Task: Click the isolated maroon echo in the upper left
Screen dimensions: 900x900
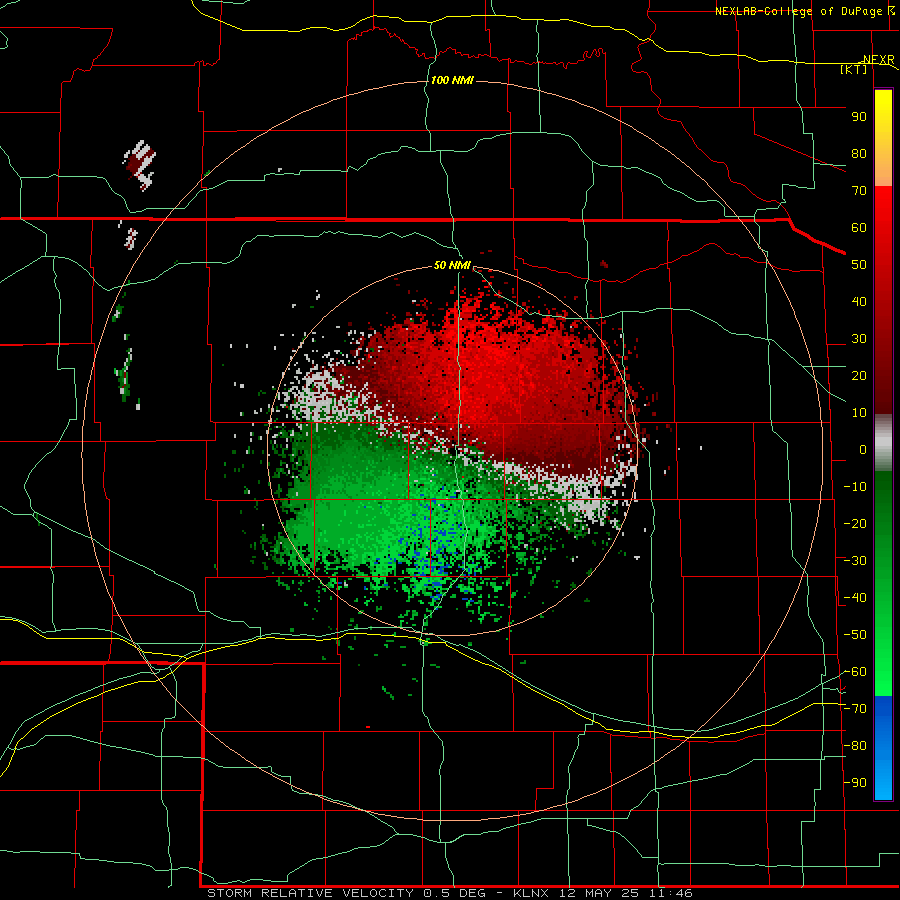Action: pos(139,165)
